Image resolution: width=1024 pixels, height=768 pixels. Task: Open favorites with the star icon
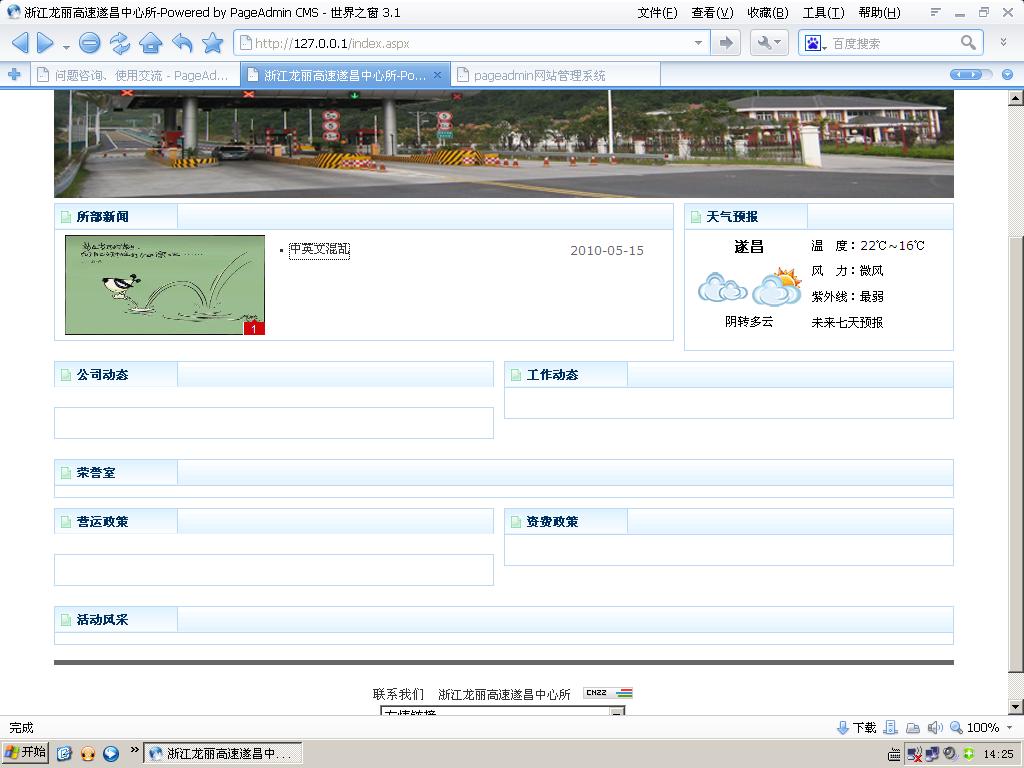[x=212, y=43]
